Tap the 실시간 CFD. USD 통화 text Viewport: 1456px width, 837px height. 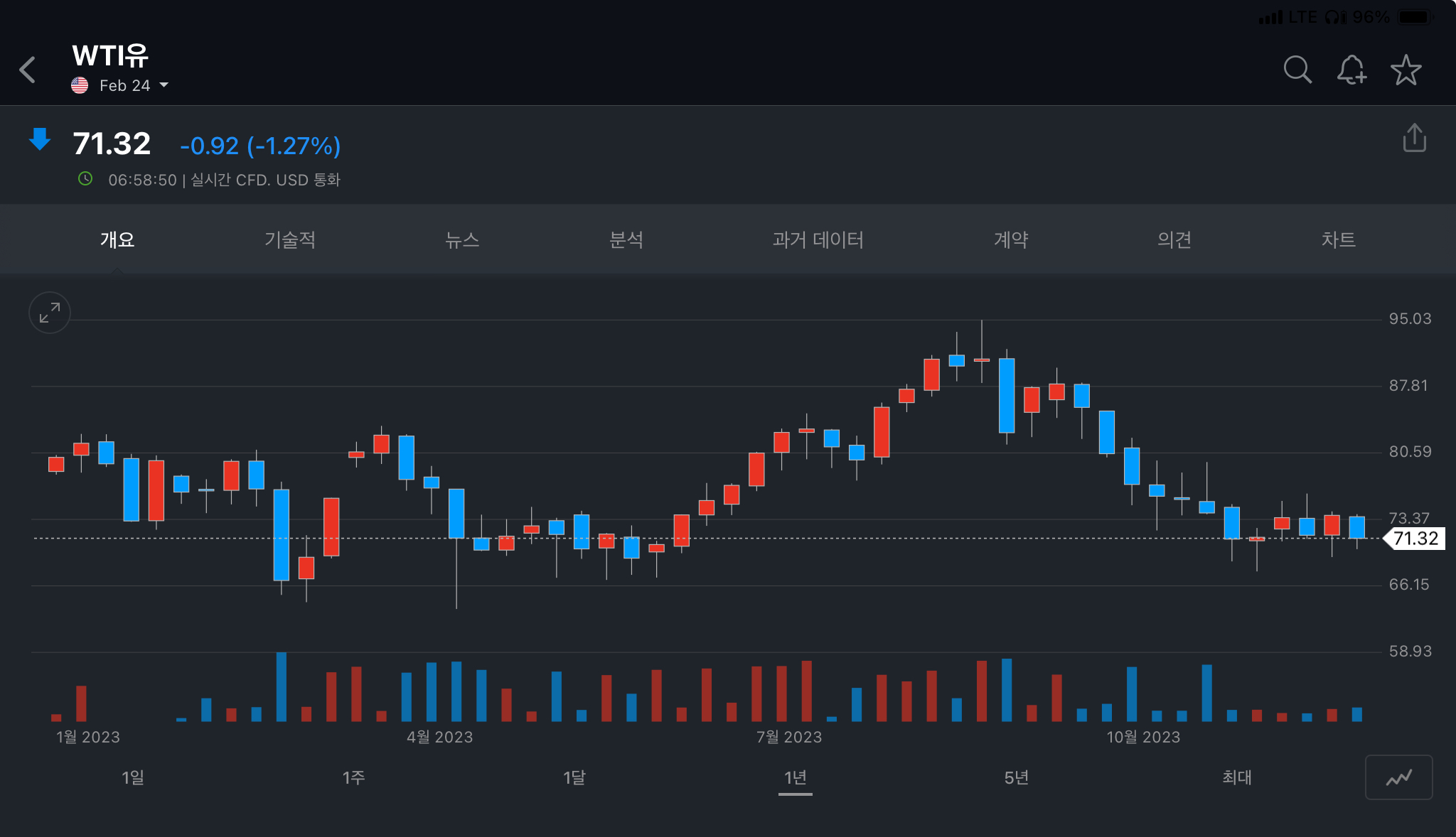click(x=266, y=180)
